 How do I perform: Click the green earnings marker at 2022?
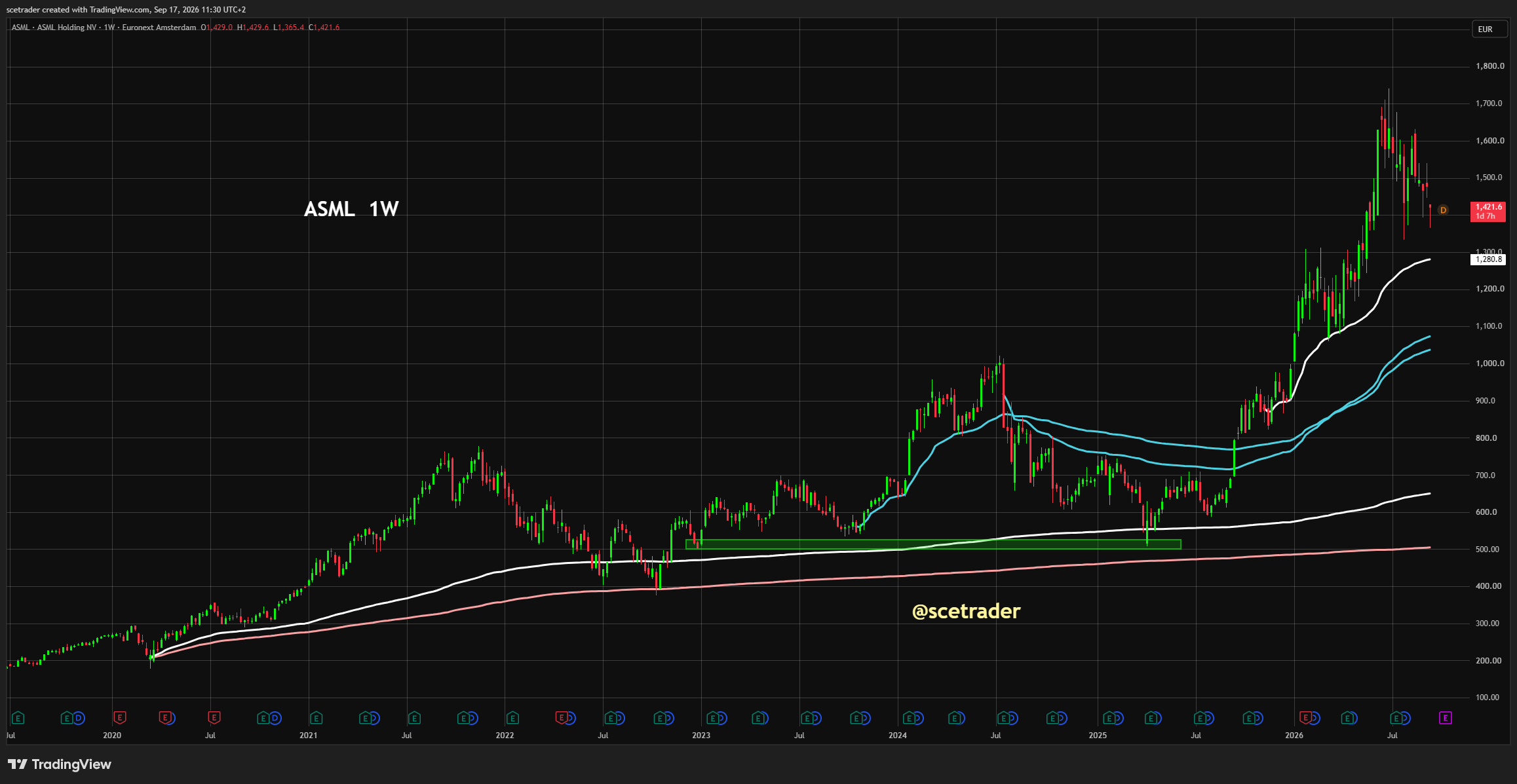tap(512, 718)
